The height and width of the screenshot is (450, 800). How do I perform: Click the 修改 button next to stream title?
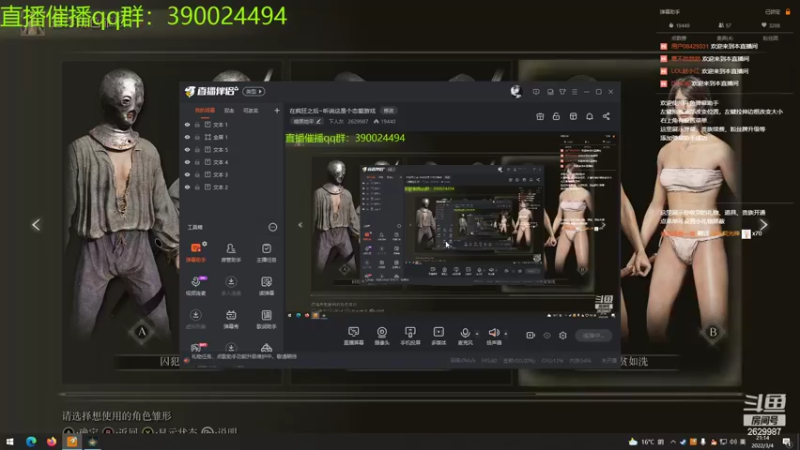point(389,111)
